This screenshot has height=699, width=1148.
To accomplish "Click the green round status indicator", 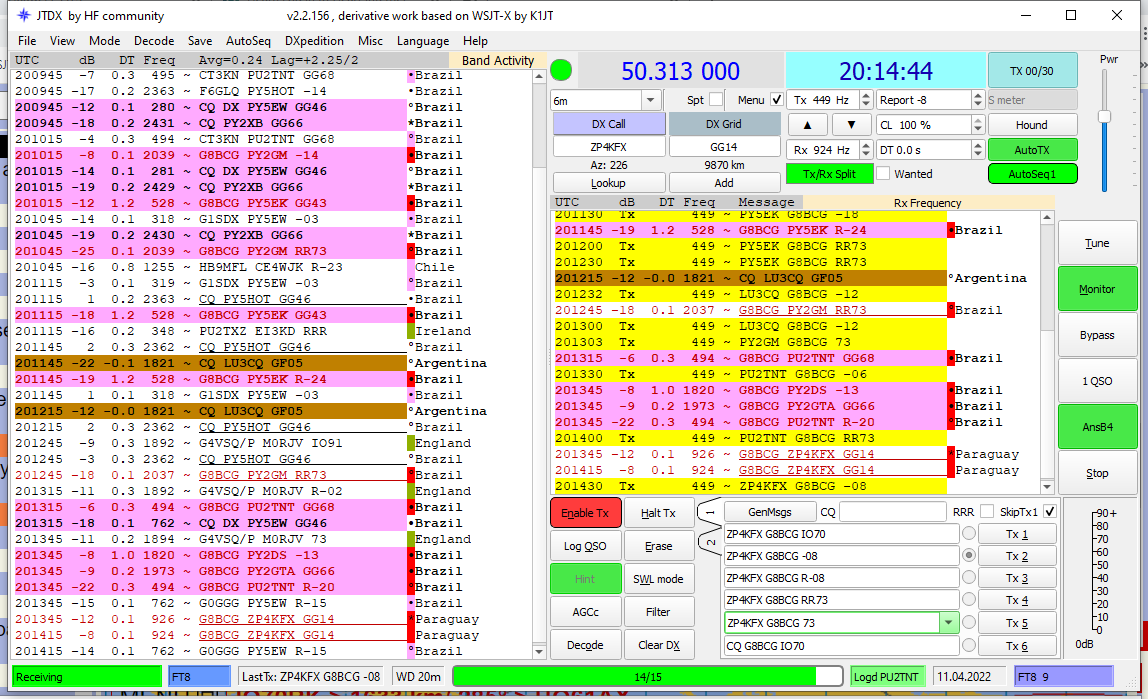I will coord(561,70).
